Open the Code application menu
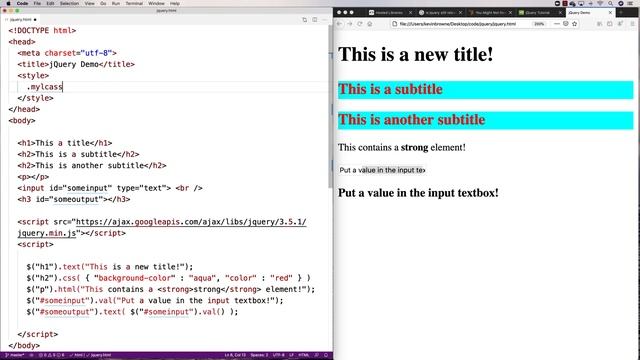Viewport: 640px width, 360px height. tap(22, 3)
